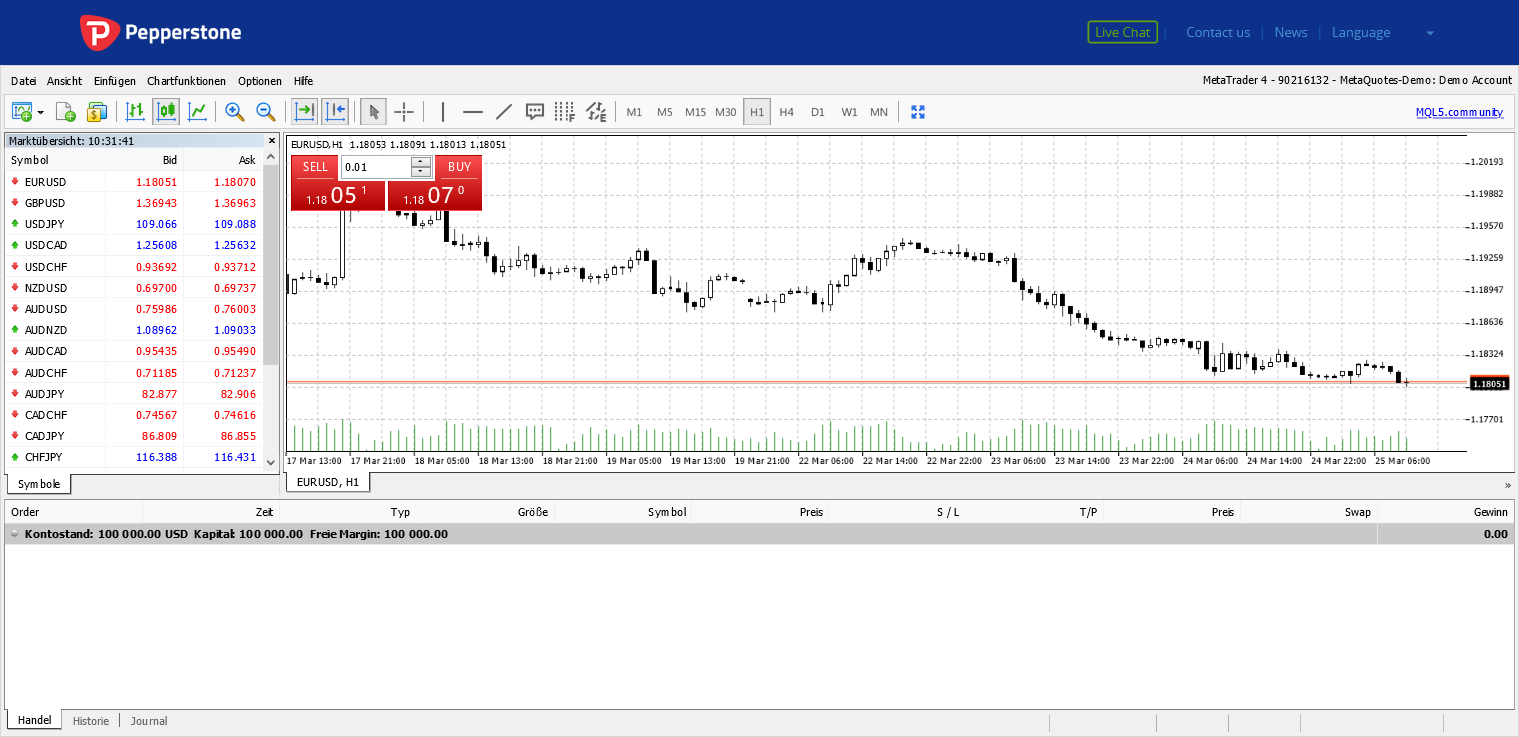Open the full screen chart view
This screenshot has width=1519, height=737.
tap(918, 111)
